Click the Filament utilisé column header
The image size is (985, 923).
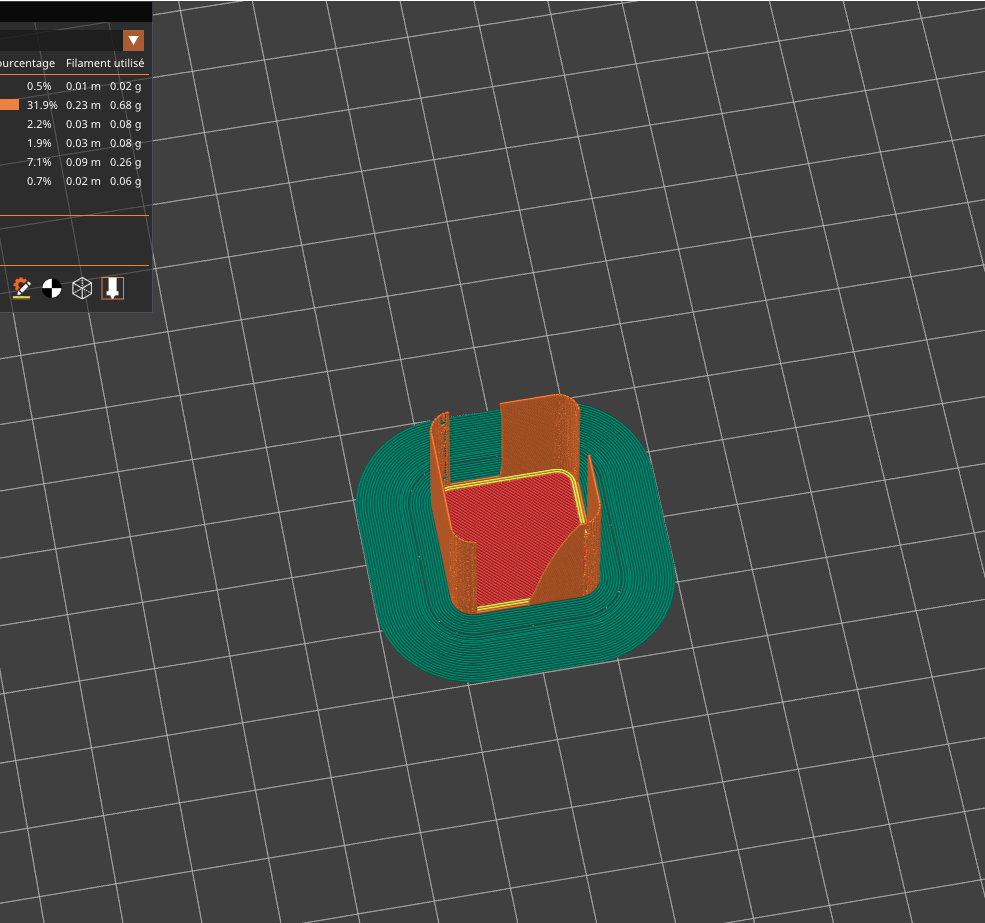(105, 63)
